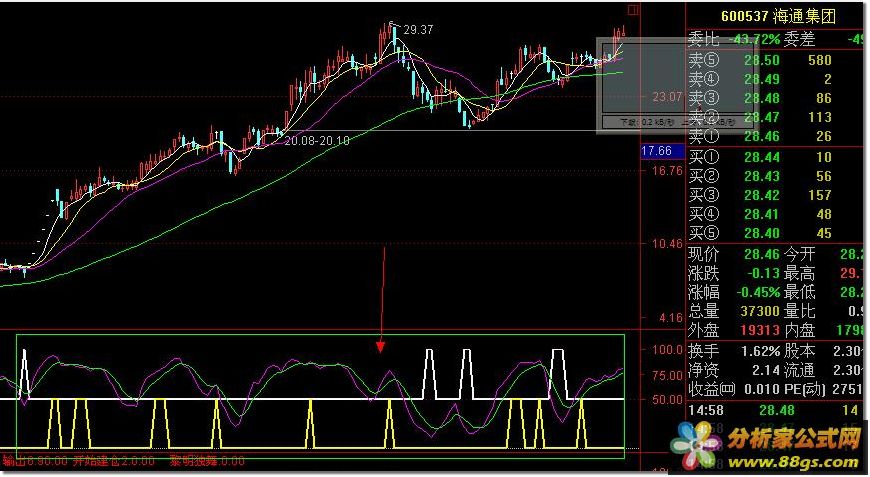The height and width of the screenshot is (477, 870).
Task: Click sell level 卖⑤ price 28.50
Action: pos(762,60)
